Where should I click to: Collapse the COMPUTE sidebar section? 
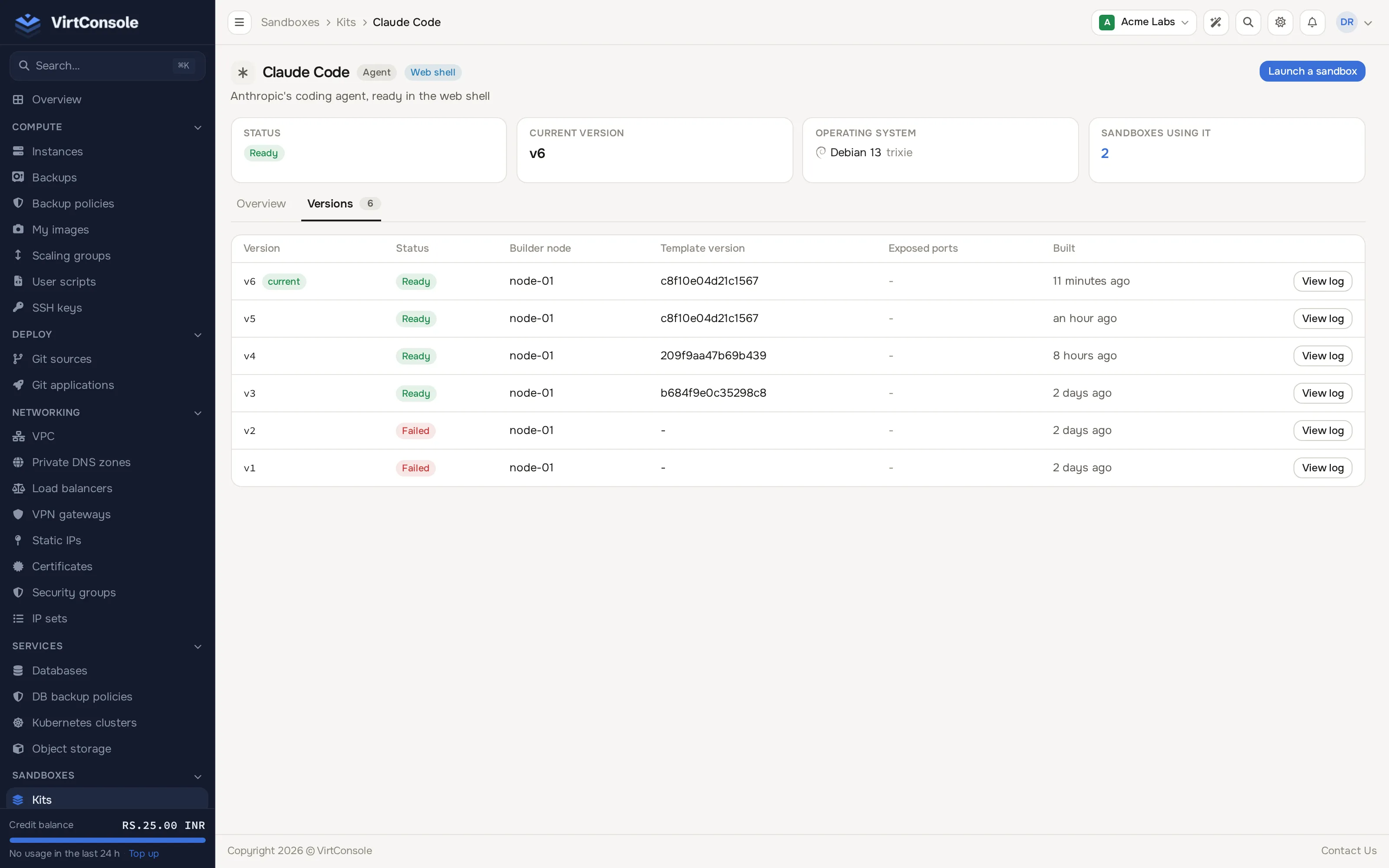pyautogui.click(x=197, y=128)
